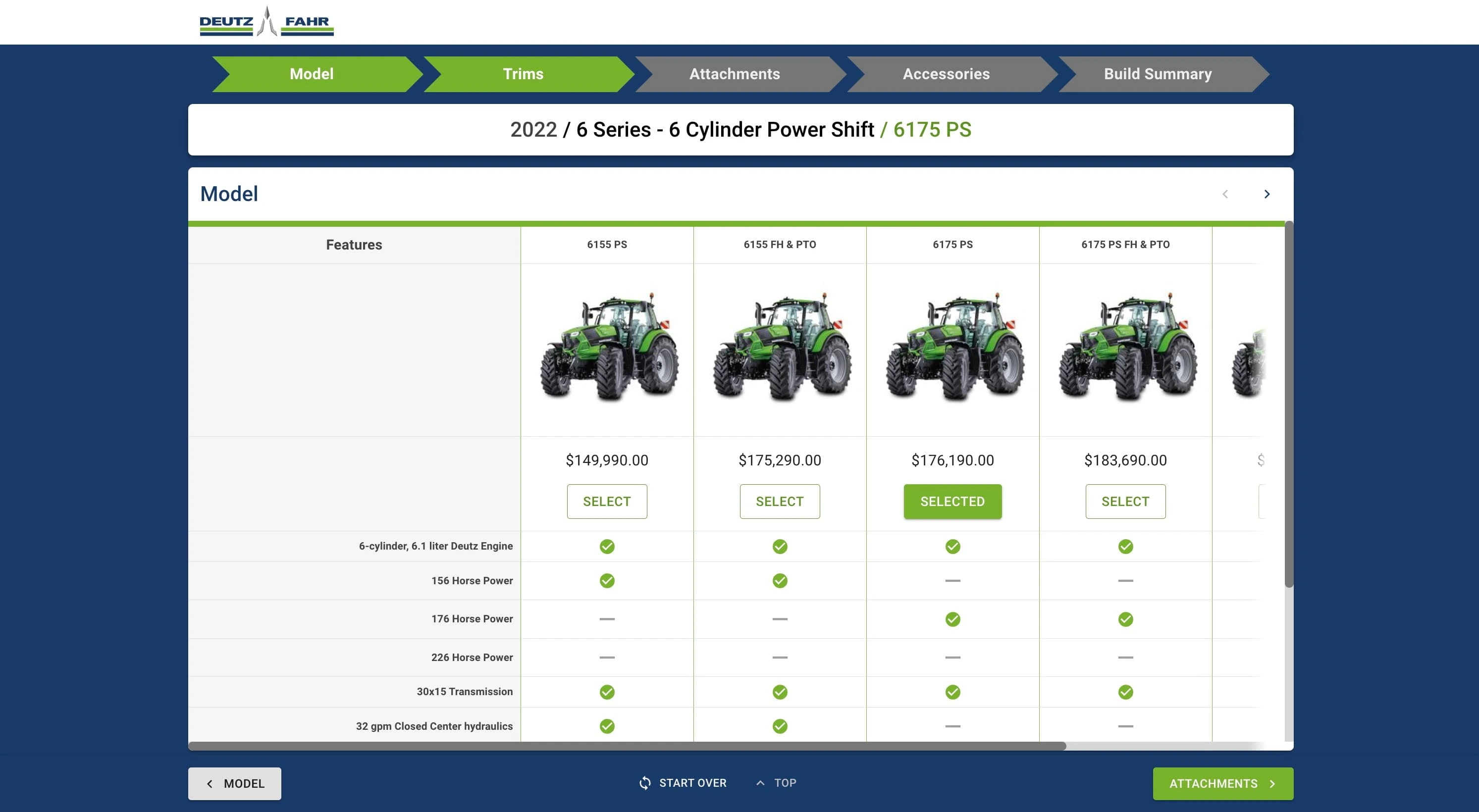Continue with the green ATTACHMENTS button
The image size is (1479, 812).
(x=1222, y=783)
